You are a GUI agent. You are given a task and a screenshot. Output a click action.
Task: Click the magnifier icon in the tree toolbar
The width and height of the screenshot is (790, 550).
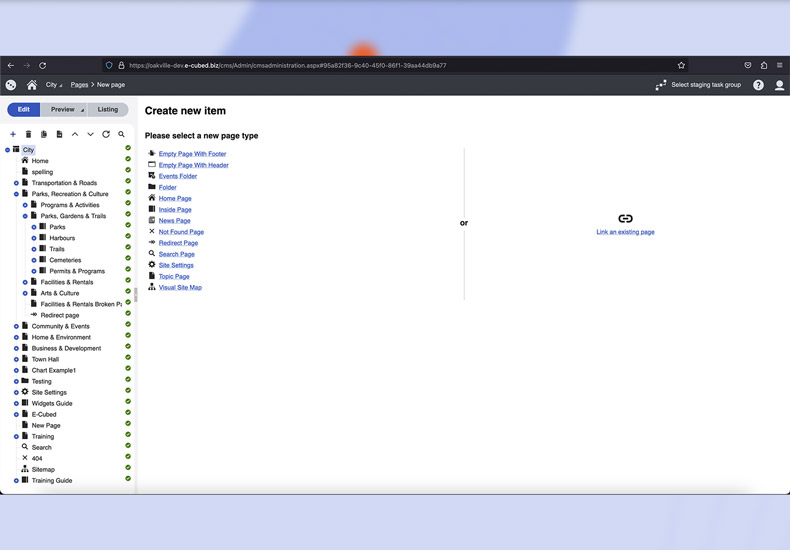pos(122,134)
